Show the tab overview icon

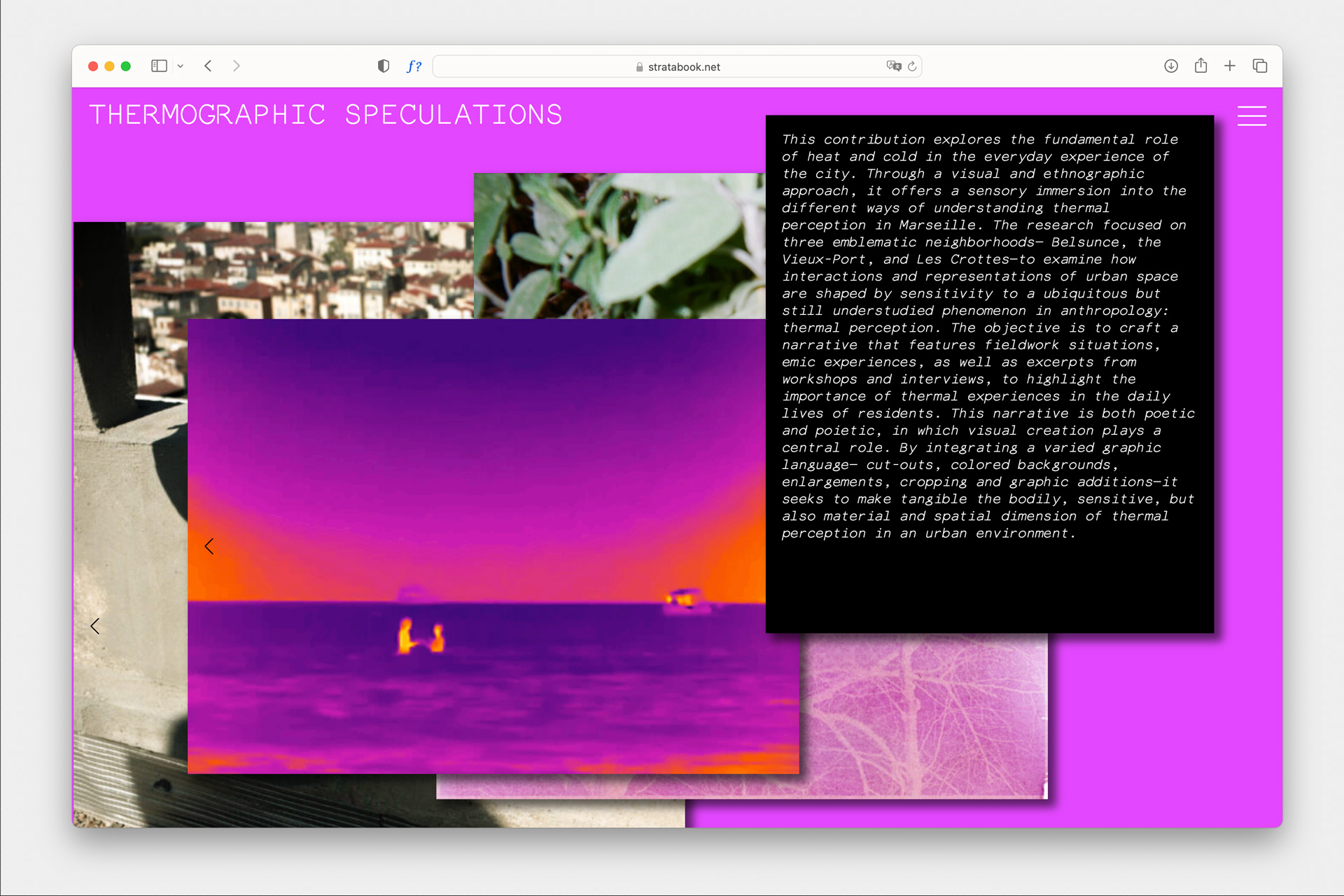pos(1260,66)
